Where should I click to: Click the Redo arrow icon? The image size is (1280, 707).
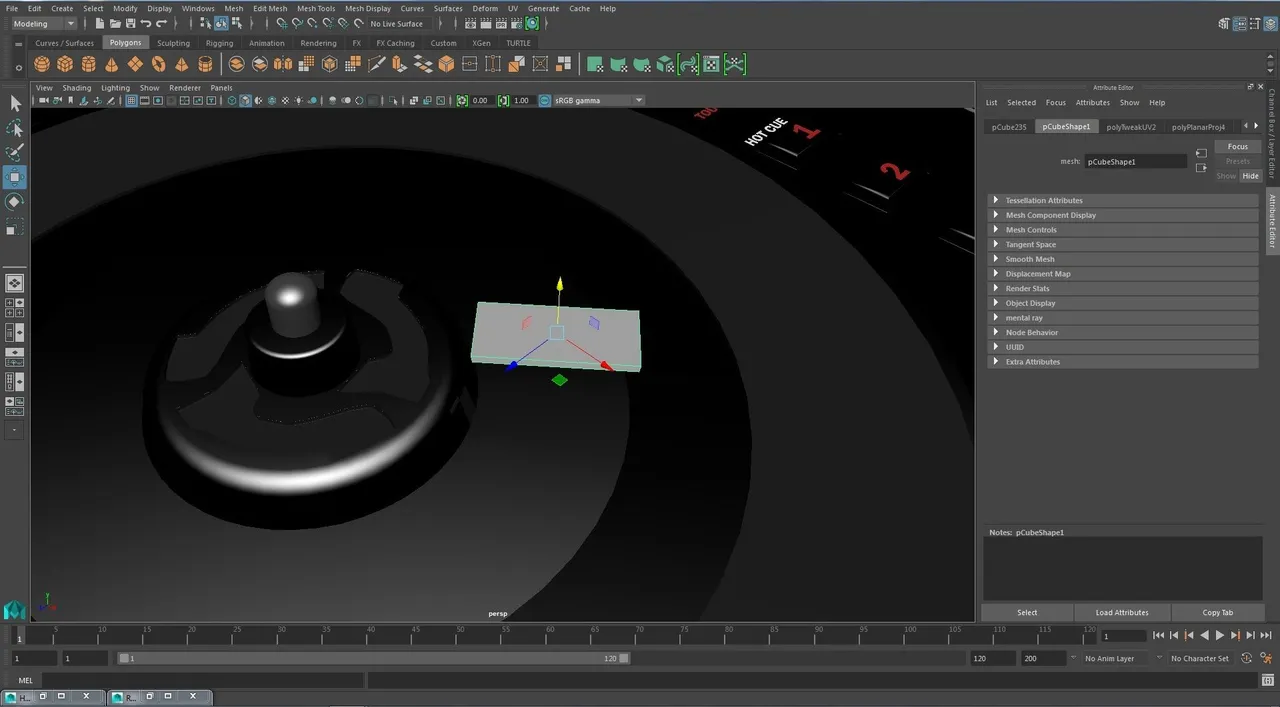click(x=161, y=23)
